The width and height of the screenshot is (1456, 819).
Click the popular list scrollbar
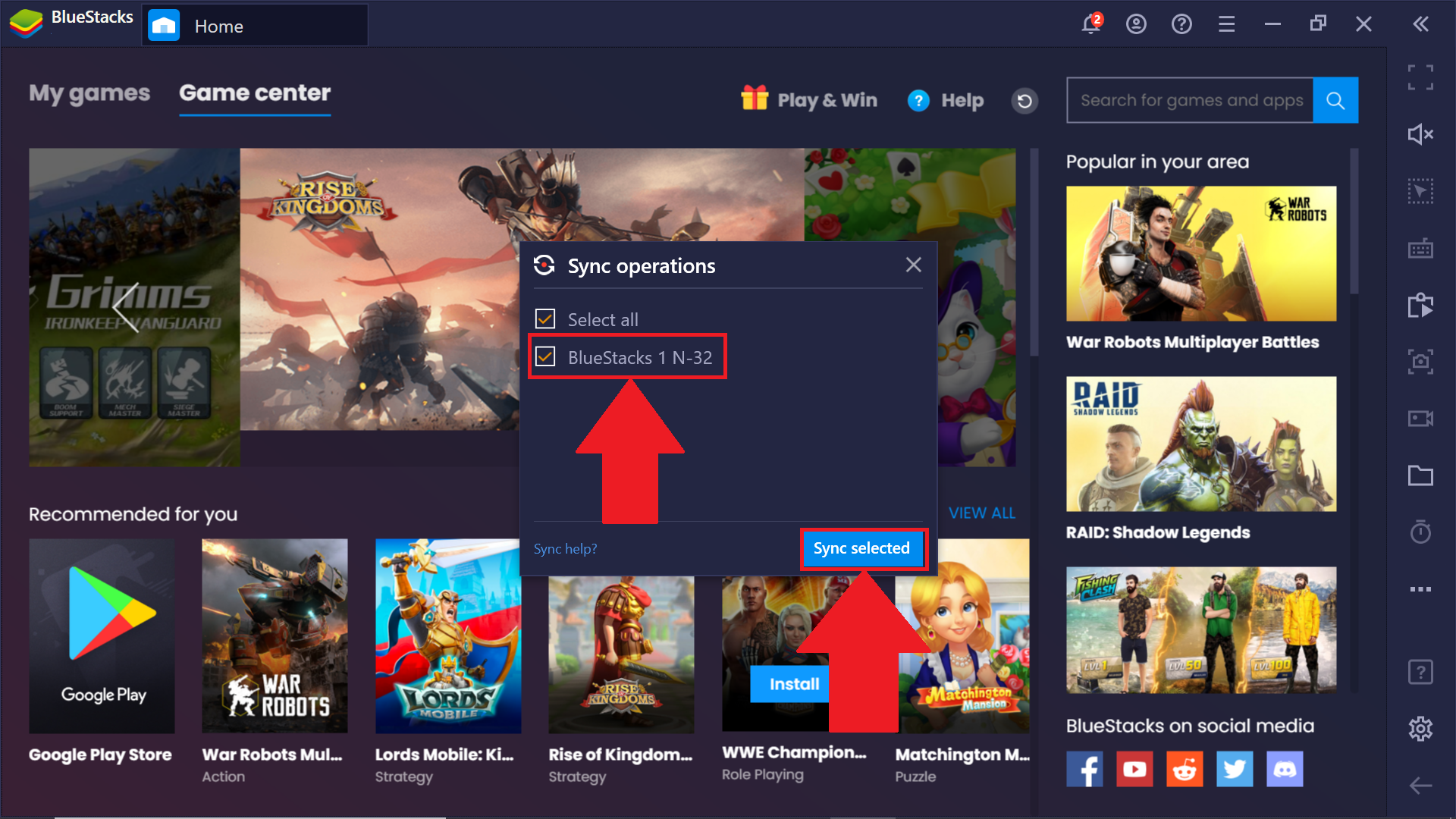1354,221
